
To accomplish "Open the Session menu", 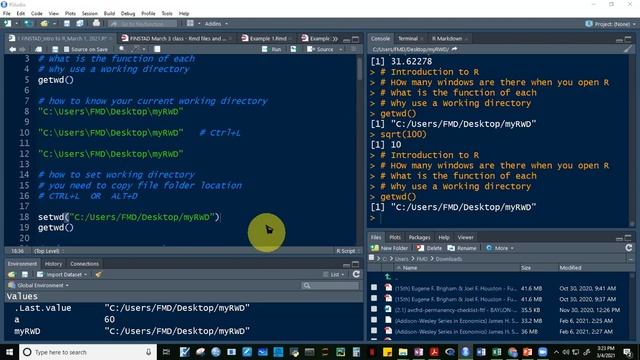I will (90, 13).
